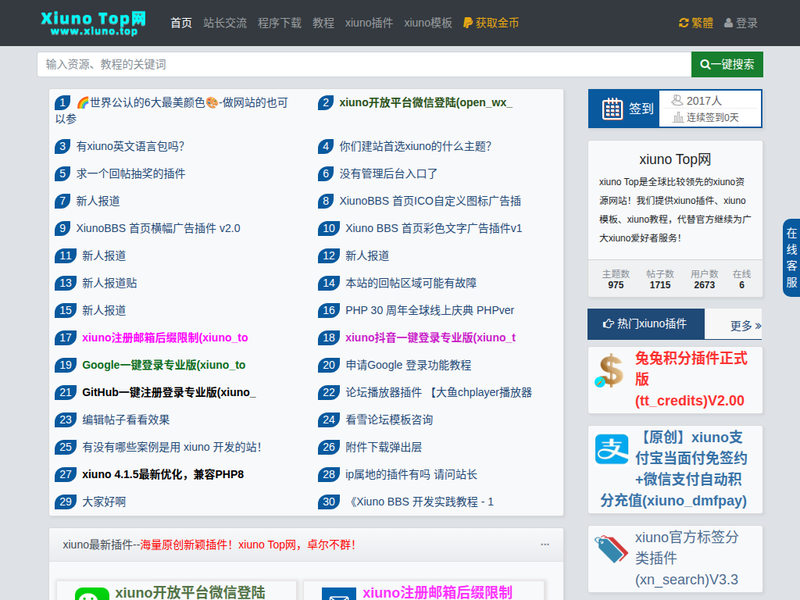This screenshot has height=600, width=800.
Task: Open Xiuno BBS 首页彩色文字广告插件v1 post
Action: tap(434, 229)
